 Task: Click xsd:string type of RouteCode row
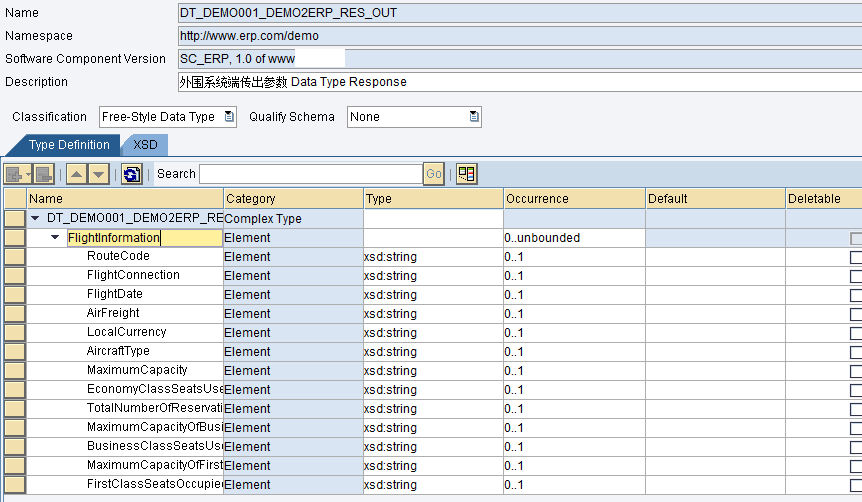pyautogui.click(x=433, y=257)
